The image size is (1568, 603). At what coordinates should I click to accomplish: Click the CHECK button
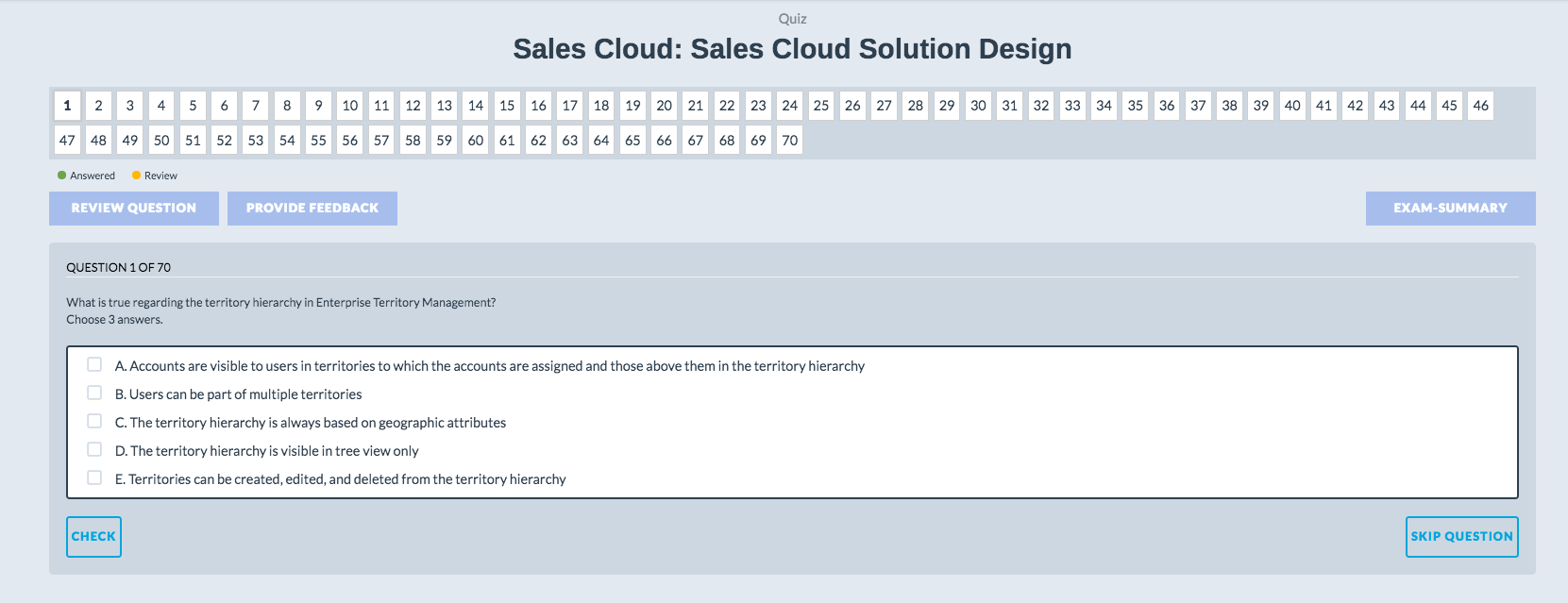coord(93,536)
